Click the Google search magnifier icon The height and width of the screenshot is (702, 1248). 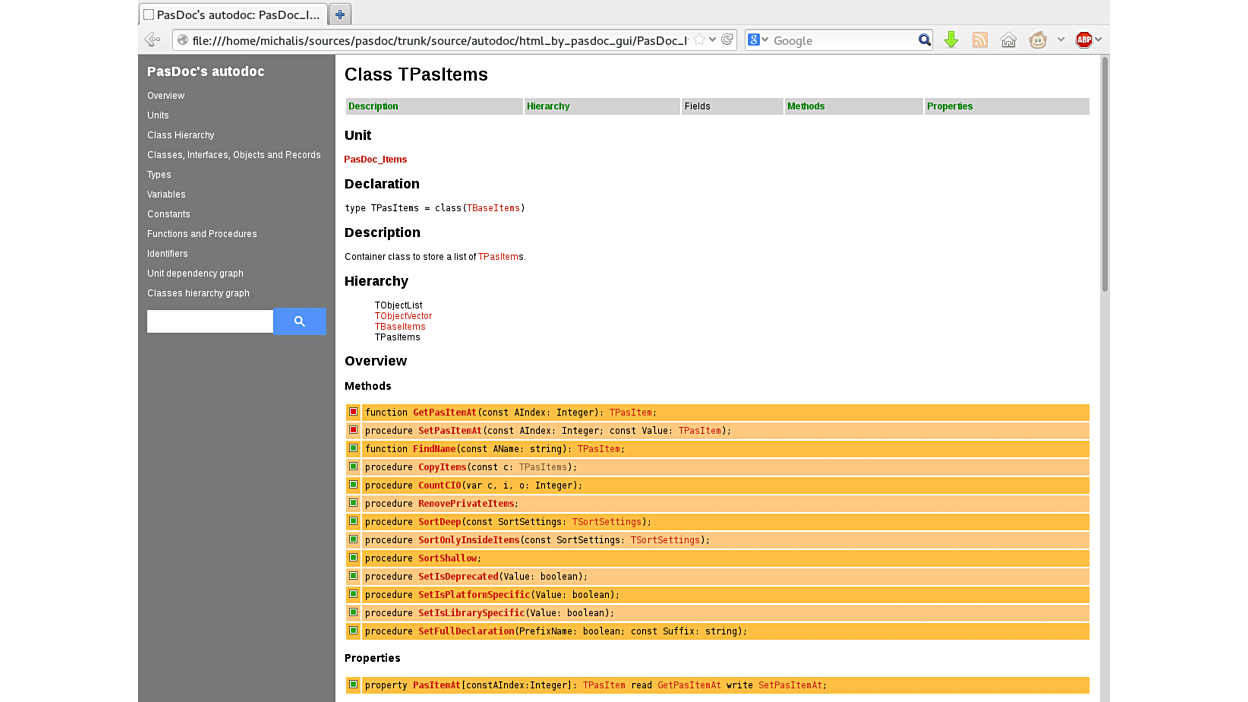[924, 40]
